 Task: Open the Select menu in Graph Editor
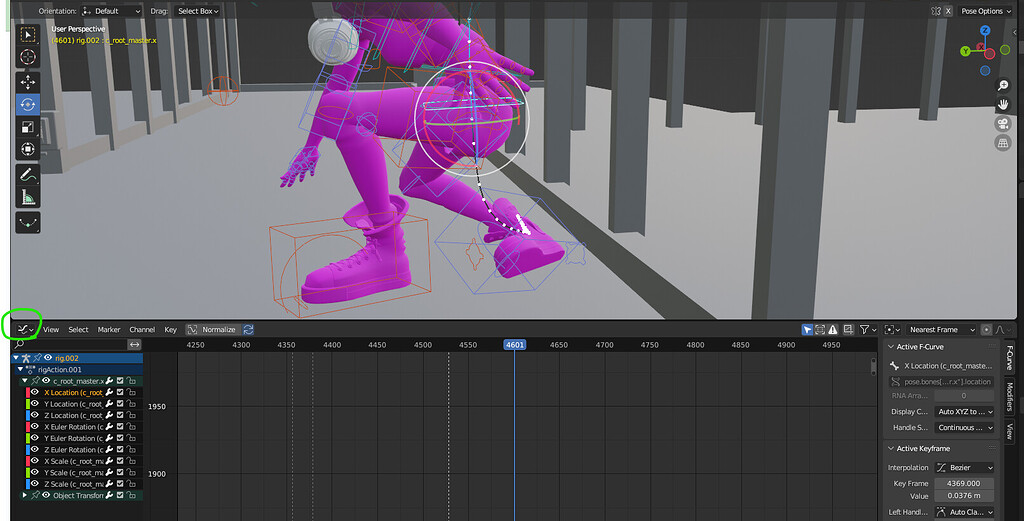[78, 330]
